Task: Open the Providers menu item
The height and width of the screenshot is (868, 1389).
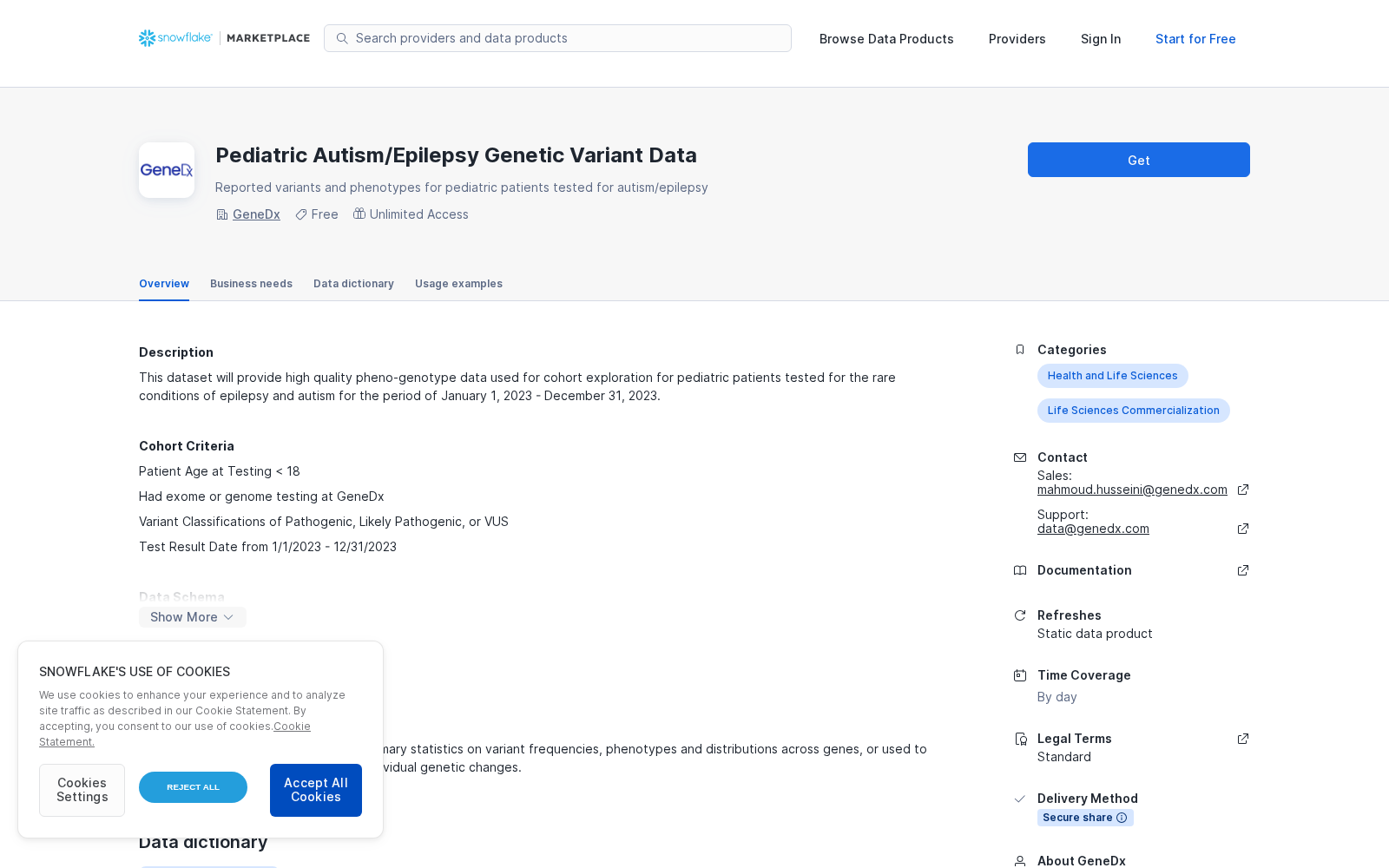Action: click(x=1017, y=39)
